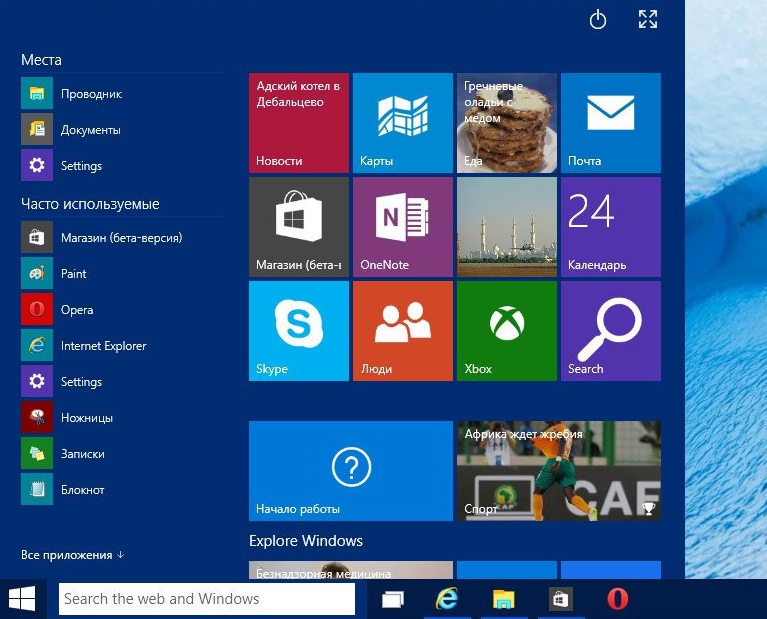
Task: Expand Start menu to full screen
Action: 648,20
